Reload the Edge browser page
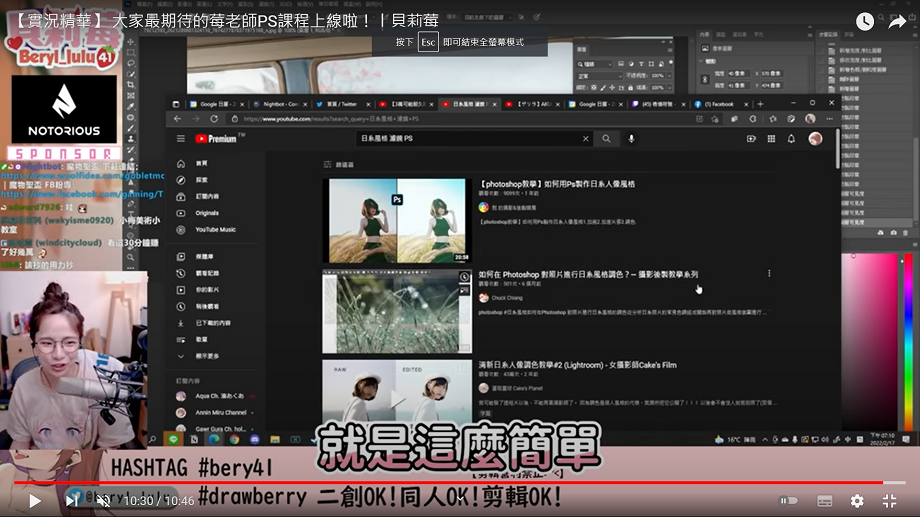Screen dimensions: 920x517 pyautogui.click(x=214, y=119)
